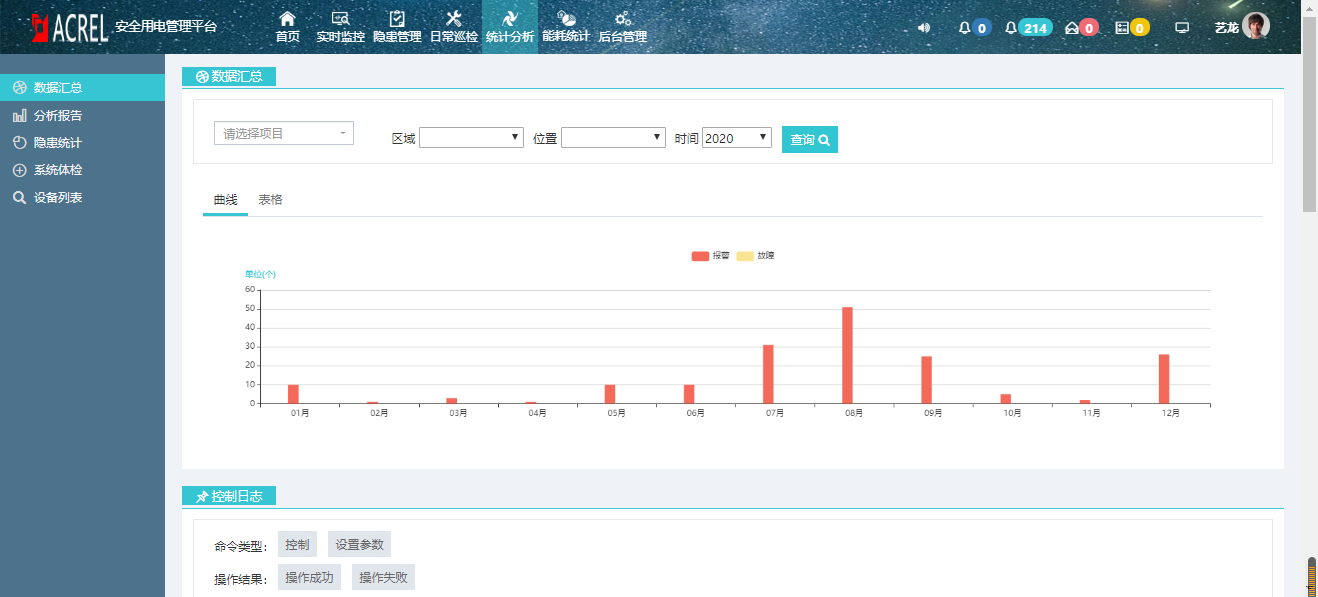Click the 08月 alarm bar in chart
The image size is (1318, 597).
coord(847,355)
